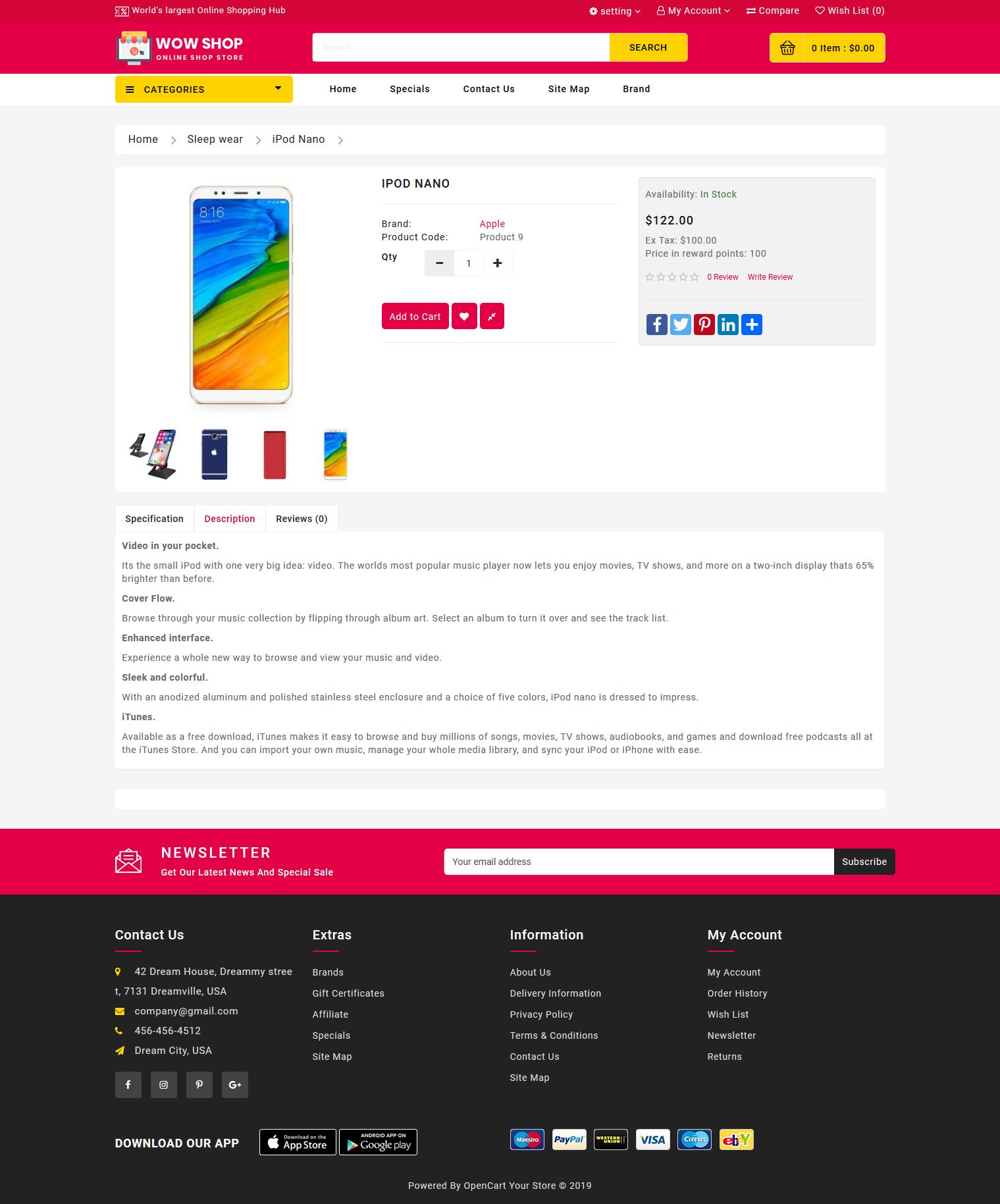Screen dimensions: 1000x1204
Task: Switch to the Specification tab
Action: (x=155, y=519)
